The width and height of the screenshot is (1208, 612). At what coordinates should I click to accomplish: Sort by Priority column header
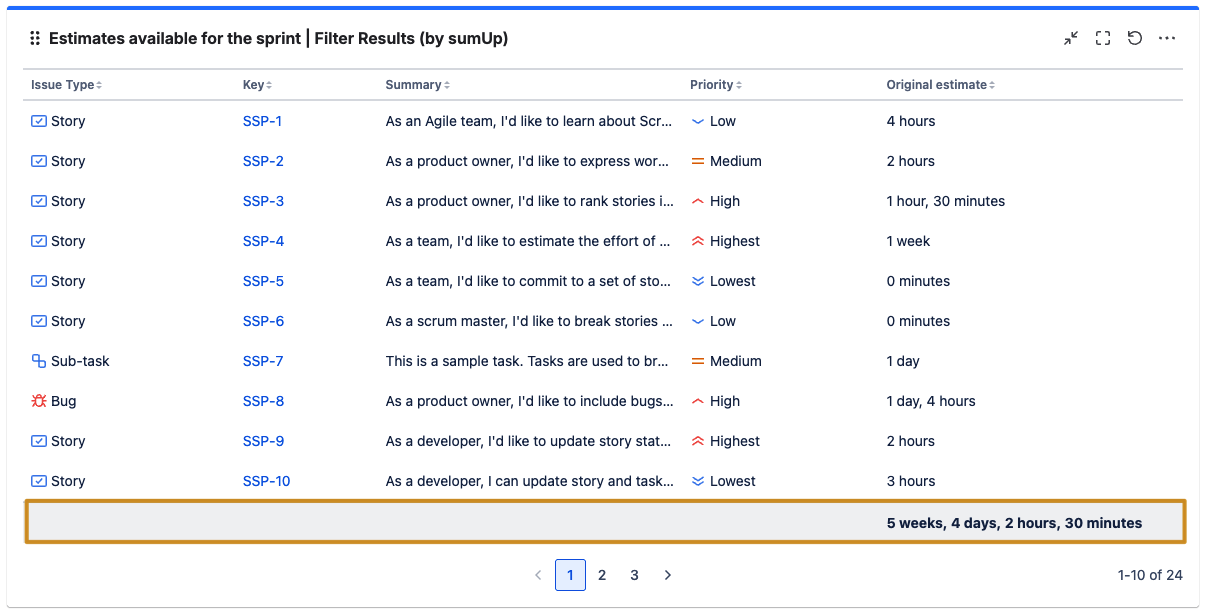coord(715,85)
